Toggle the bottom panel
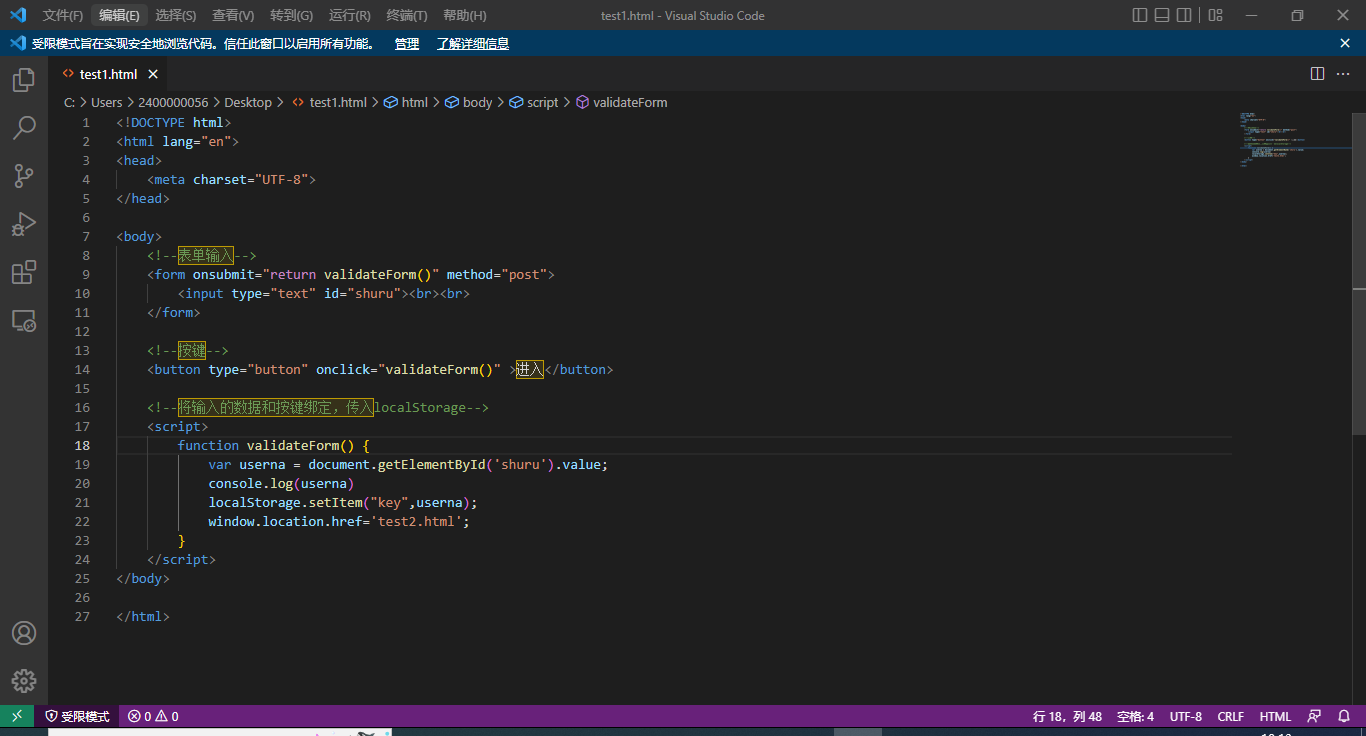1366x736 pixels. point(1162,15)
